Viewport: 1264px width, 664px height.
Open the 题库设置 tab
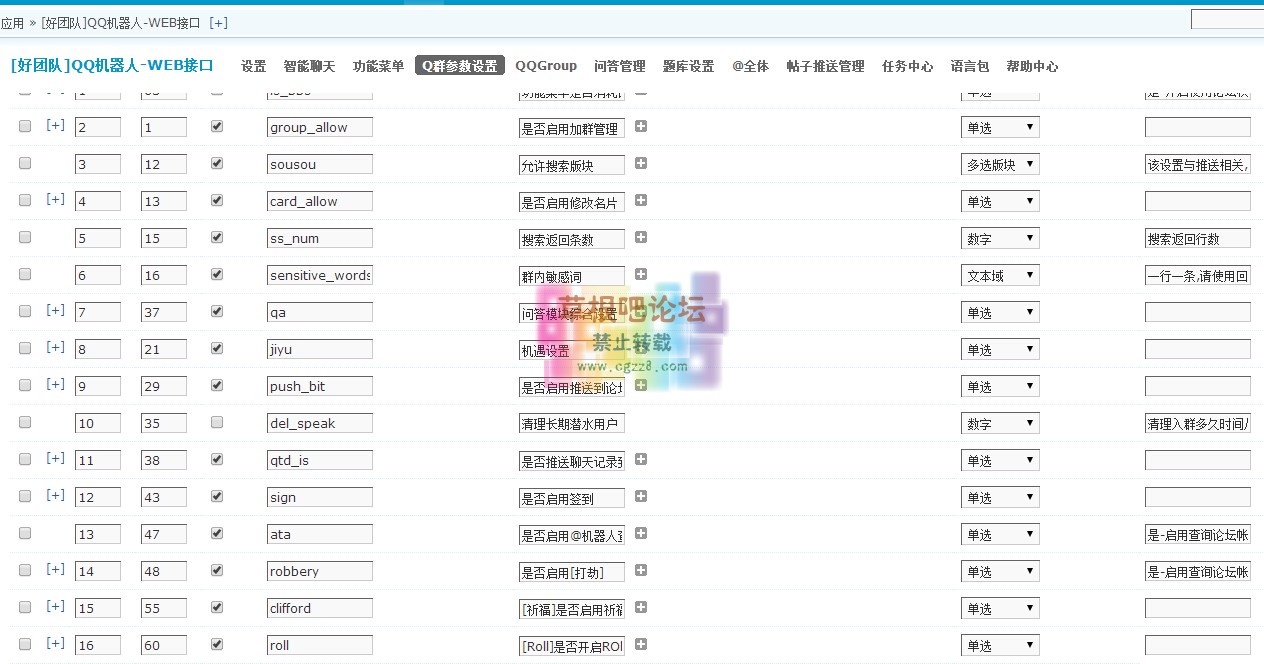[688, 66]
